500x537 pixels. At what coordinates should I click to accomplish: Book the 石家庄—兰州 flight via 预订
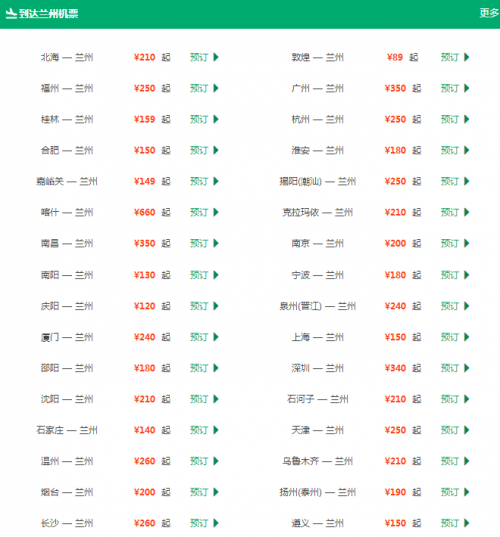[199, 430]
